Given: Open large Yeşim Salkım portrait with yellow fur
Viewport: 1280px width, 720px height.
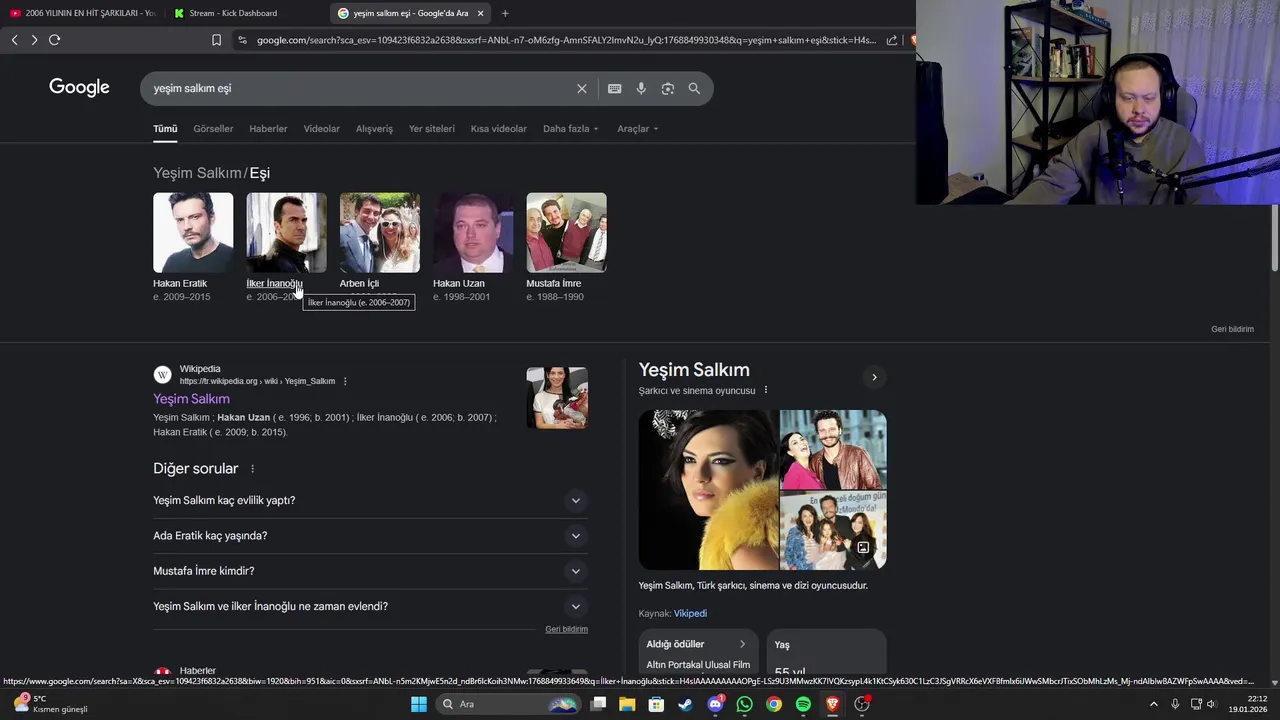Looking at the screenshot, I should [708, 490].
